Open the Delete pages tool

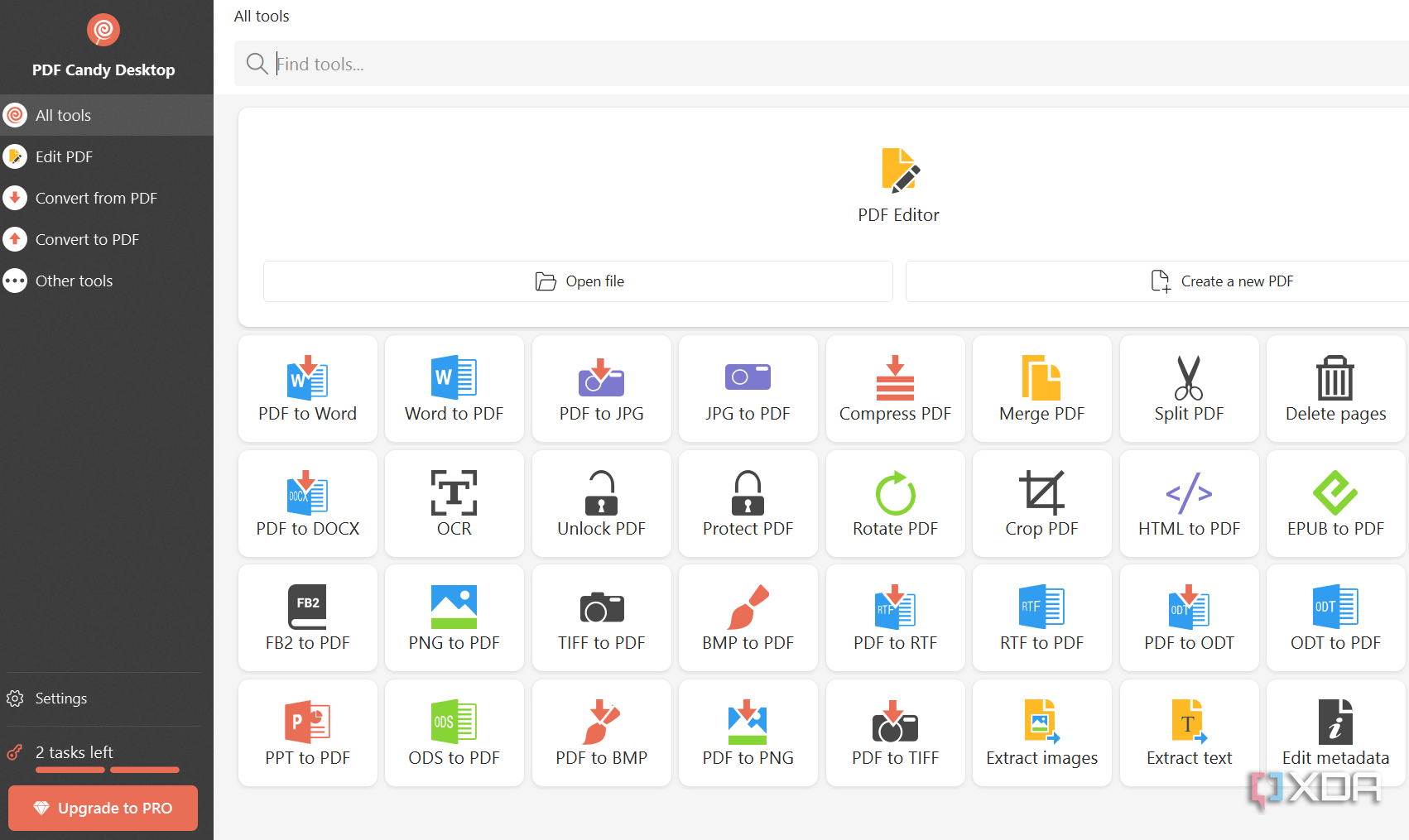(1335, 388)
